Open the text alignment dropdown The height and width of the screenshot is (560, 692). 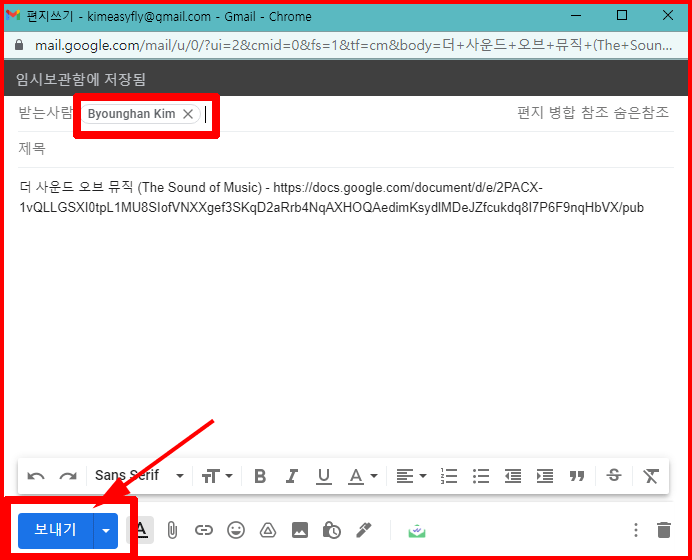point(411,476)
